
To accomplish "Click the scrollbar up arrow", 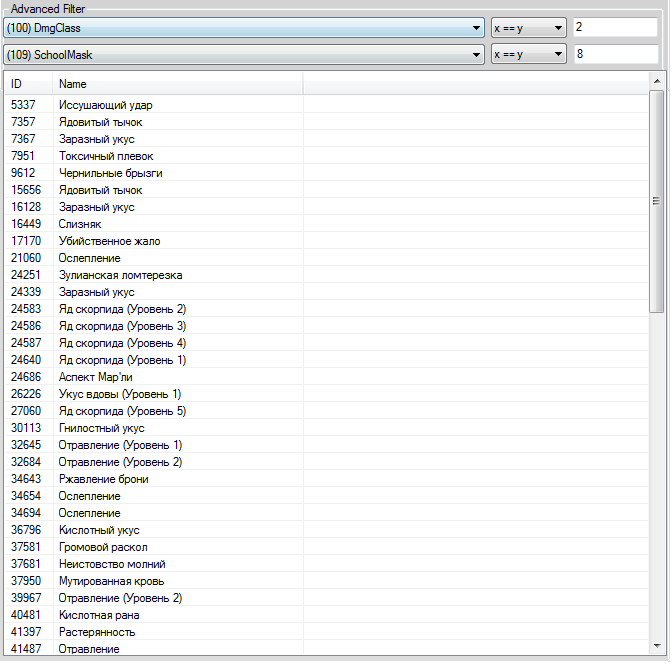I will point(656,80).
